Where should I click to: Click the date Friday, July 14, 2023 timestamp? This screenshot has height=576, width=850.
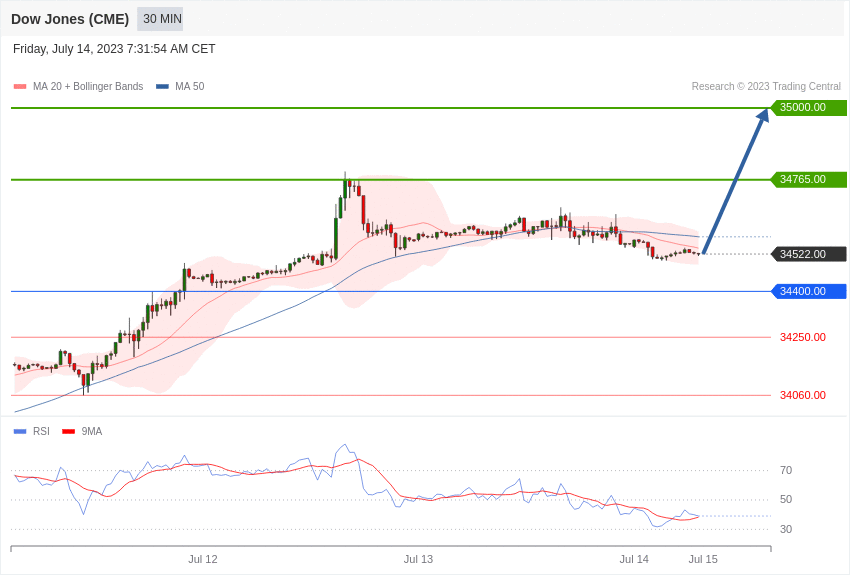(114, 49)
